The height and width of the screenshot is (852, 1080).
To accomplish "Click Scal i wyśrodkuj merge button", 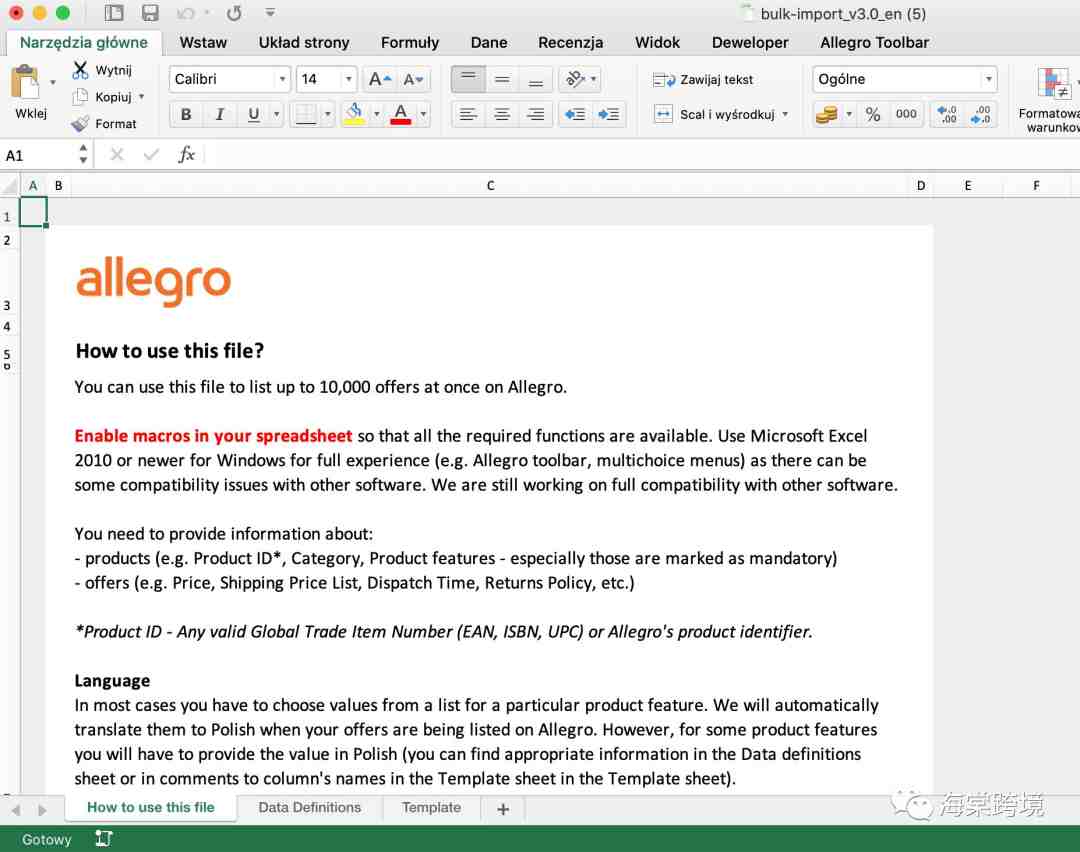I will [x=714, y=114].
